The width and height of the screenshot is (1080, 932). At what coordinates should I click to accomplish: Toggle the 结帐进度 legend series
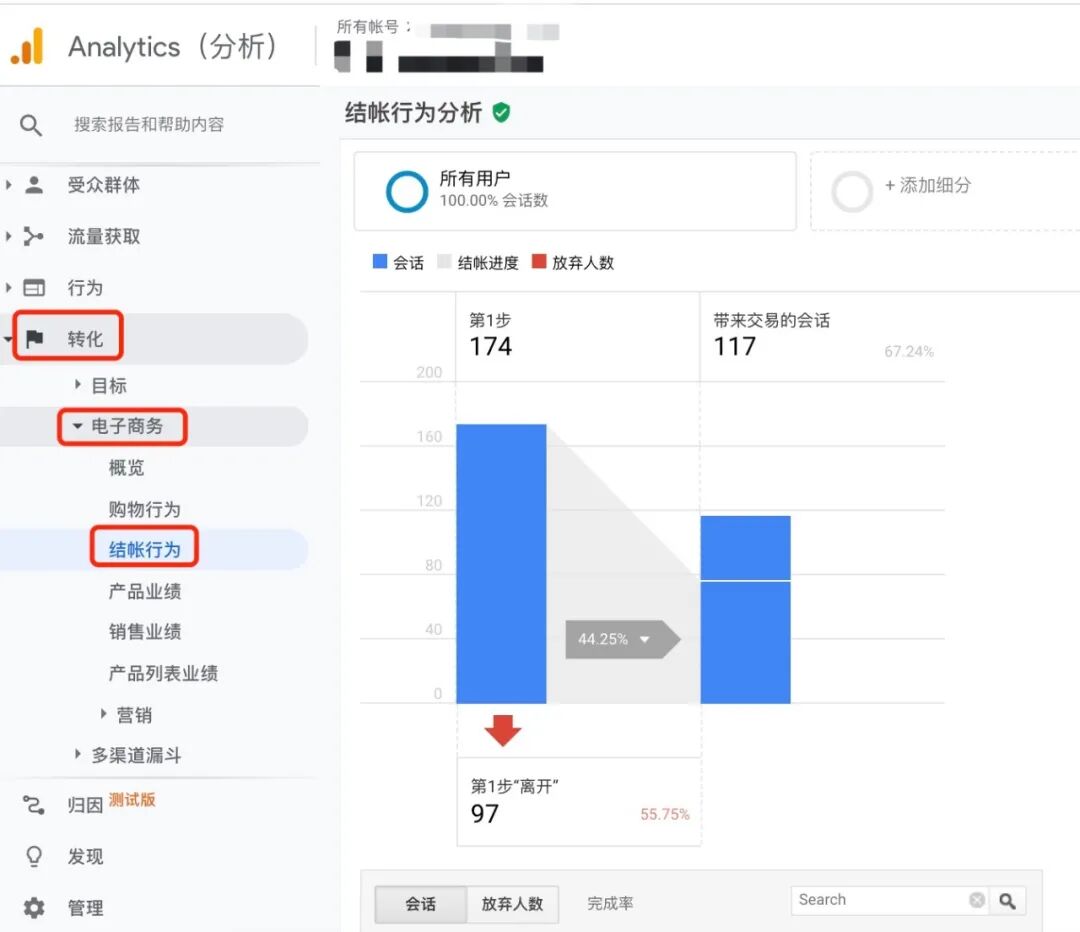click(x=479, y=262)
